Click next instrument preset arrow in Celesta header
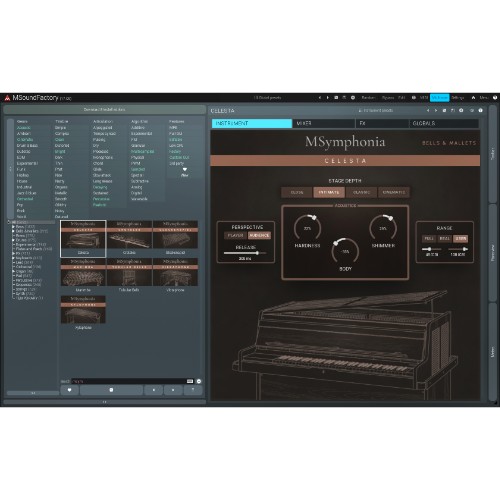500x500 pixels. coord(436,110)
